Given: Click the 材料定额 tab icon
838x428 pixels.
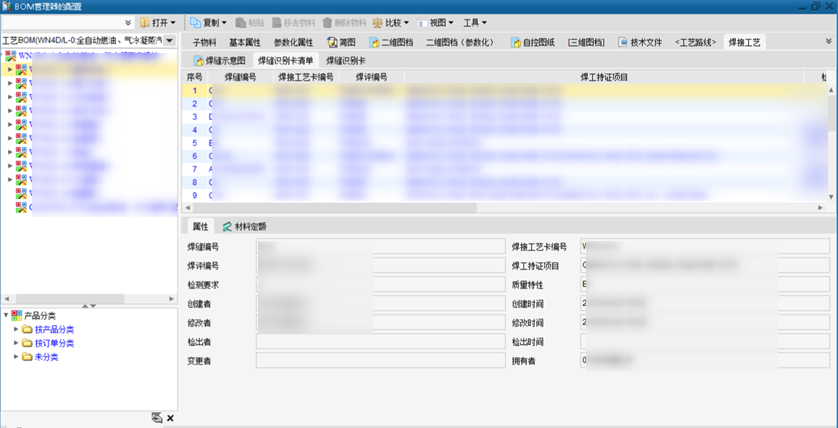Looking at the screenshot, I should tap(227, 227).
